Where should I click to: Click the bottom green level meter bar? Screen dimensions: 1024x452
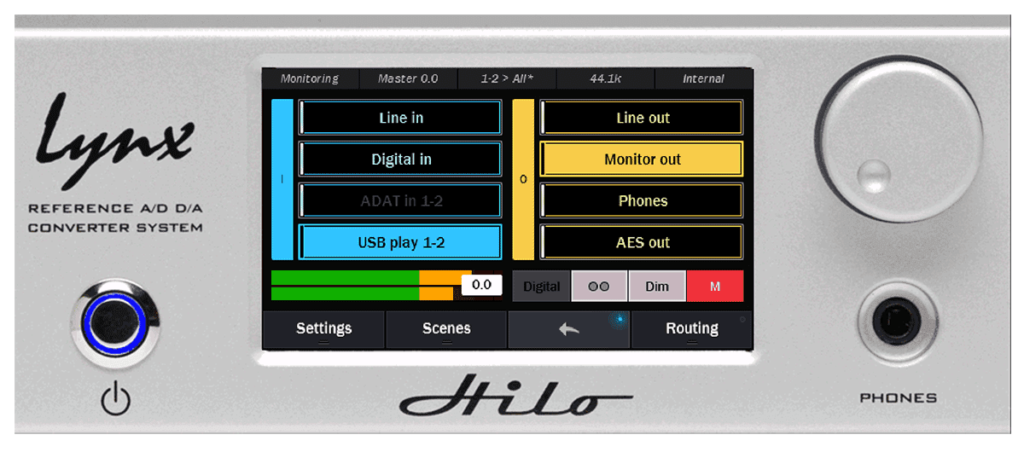[x=362, y=294]
